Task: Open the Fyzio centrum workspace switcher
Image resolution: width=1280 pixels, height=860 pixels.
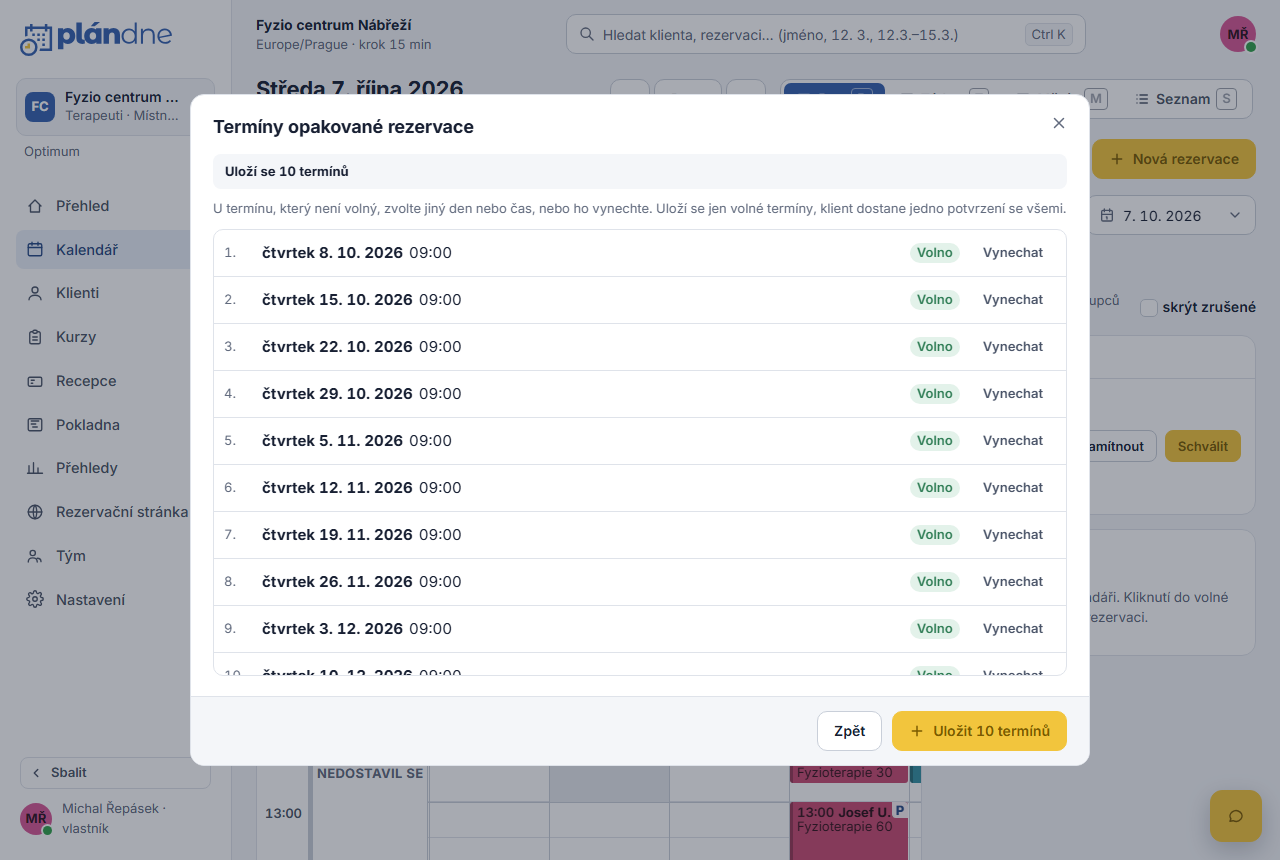Action: coord(115,107)
